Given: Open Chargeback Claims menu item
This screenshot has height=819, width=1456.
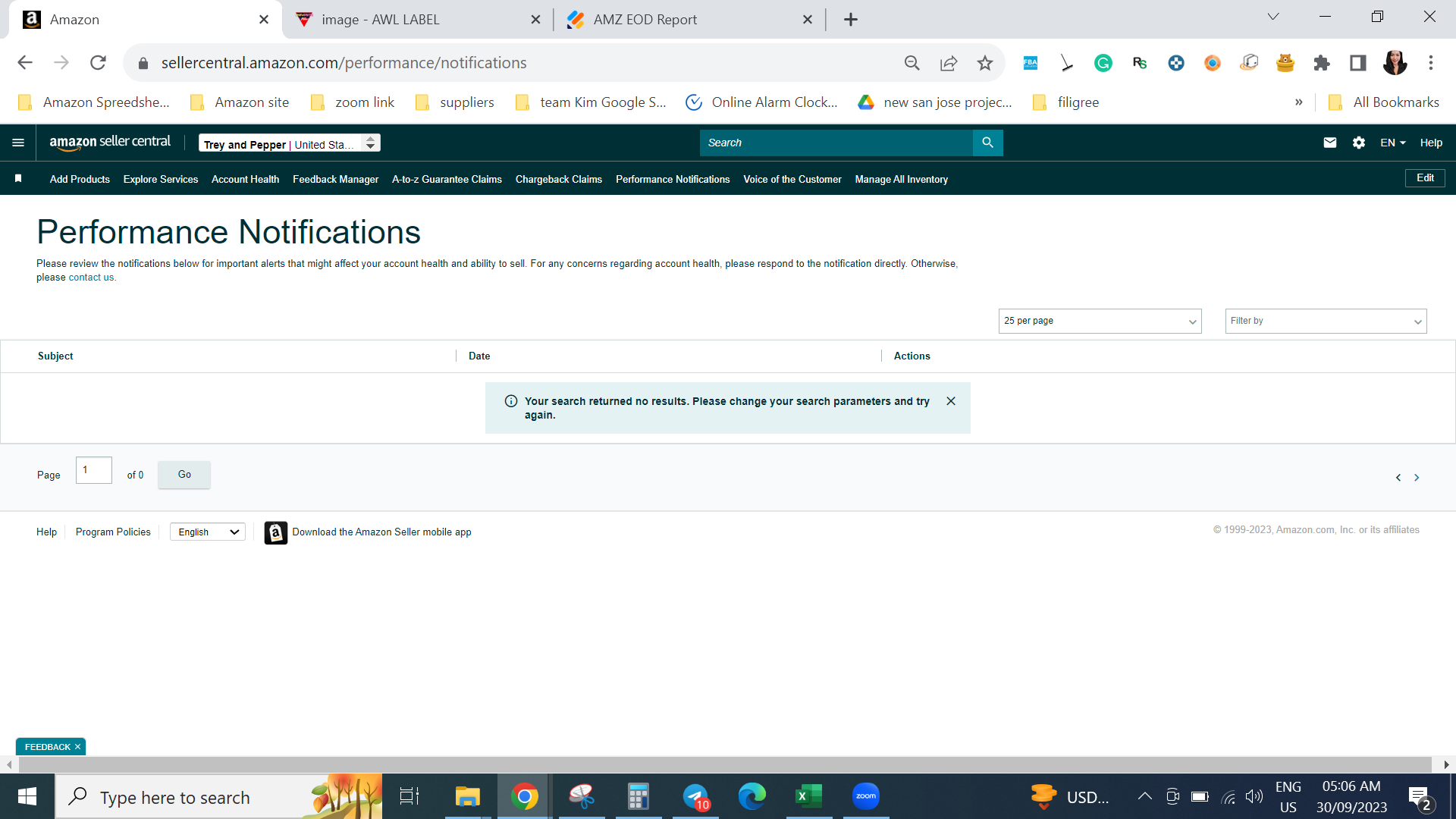Looking at the screenshot, I should (x=559, y=179).
